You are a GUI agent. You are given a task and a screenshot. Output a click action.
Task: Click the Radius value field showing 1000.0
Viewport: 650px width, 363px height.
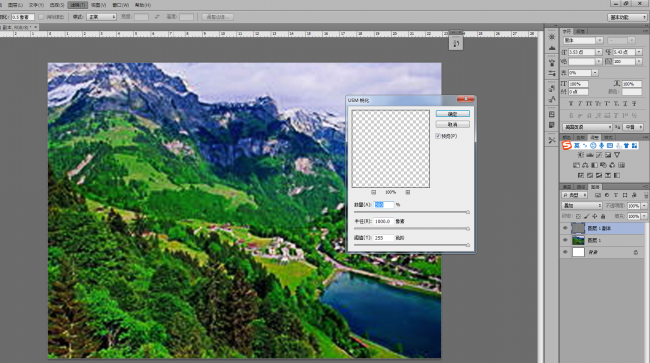[x=383, y=221]
